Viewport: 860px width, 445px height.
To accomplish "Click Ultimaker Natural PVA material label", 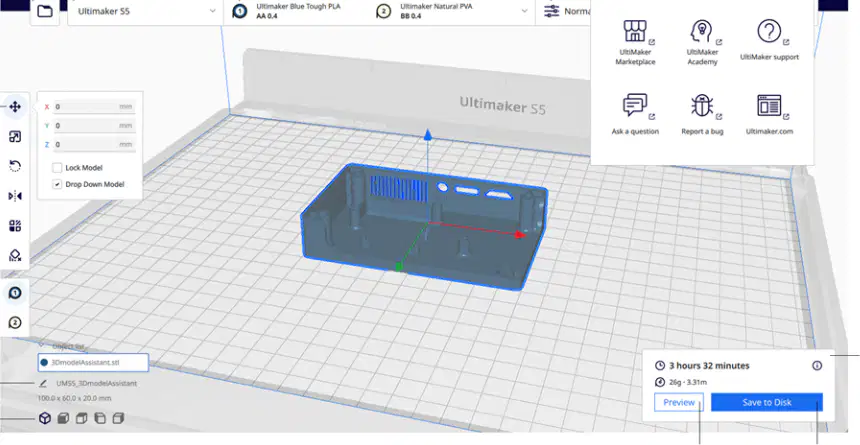I will click(436, 7).
